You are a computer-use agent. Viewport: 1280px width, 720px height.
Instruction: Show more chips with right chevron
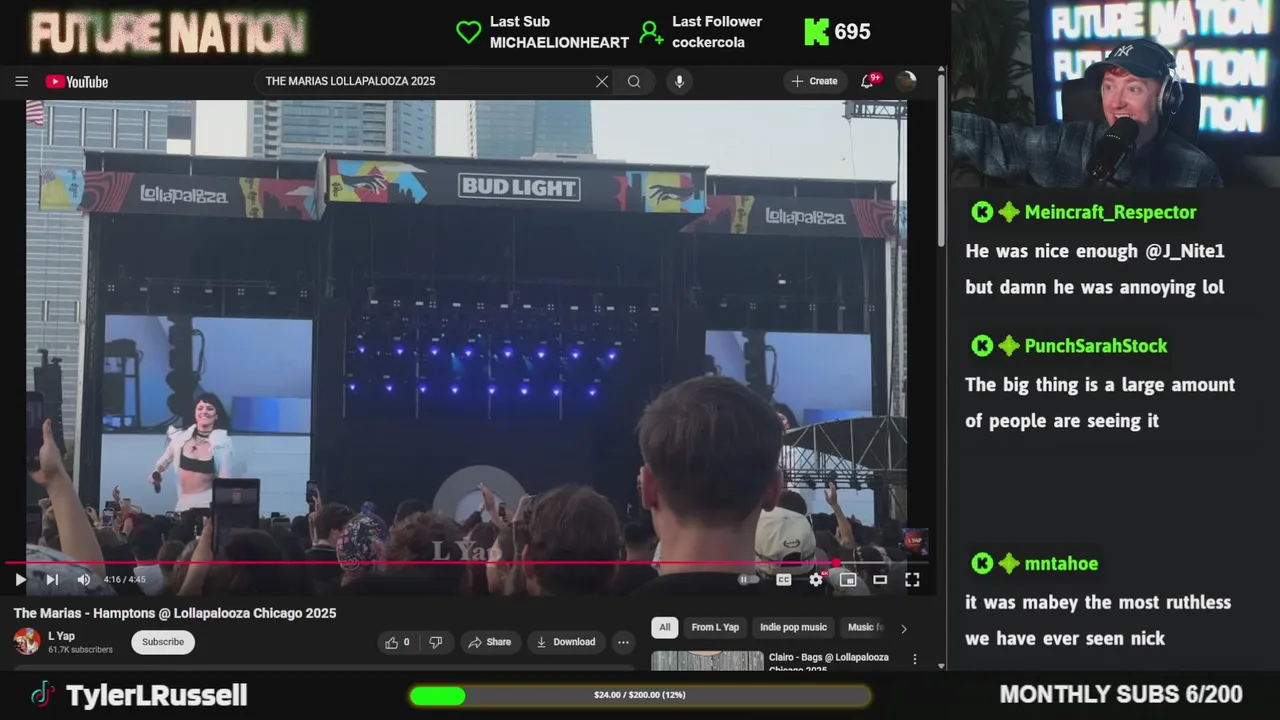904,628
